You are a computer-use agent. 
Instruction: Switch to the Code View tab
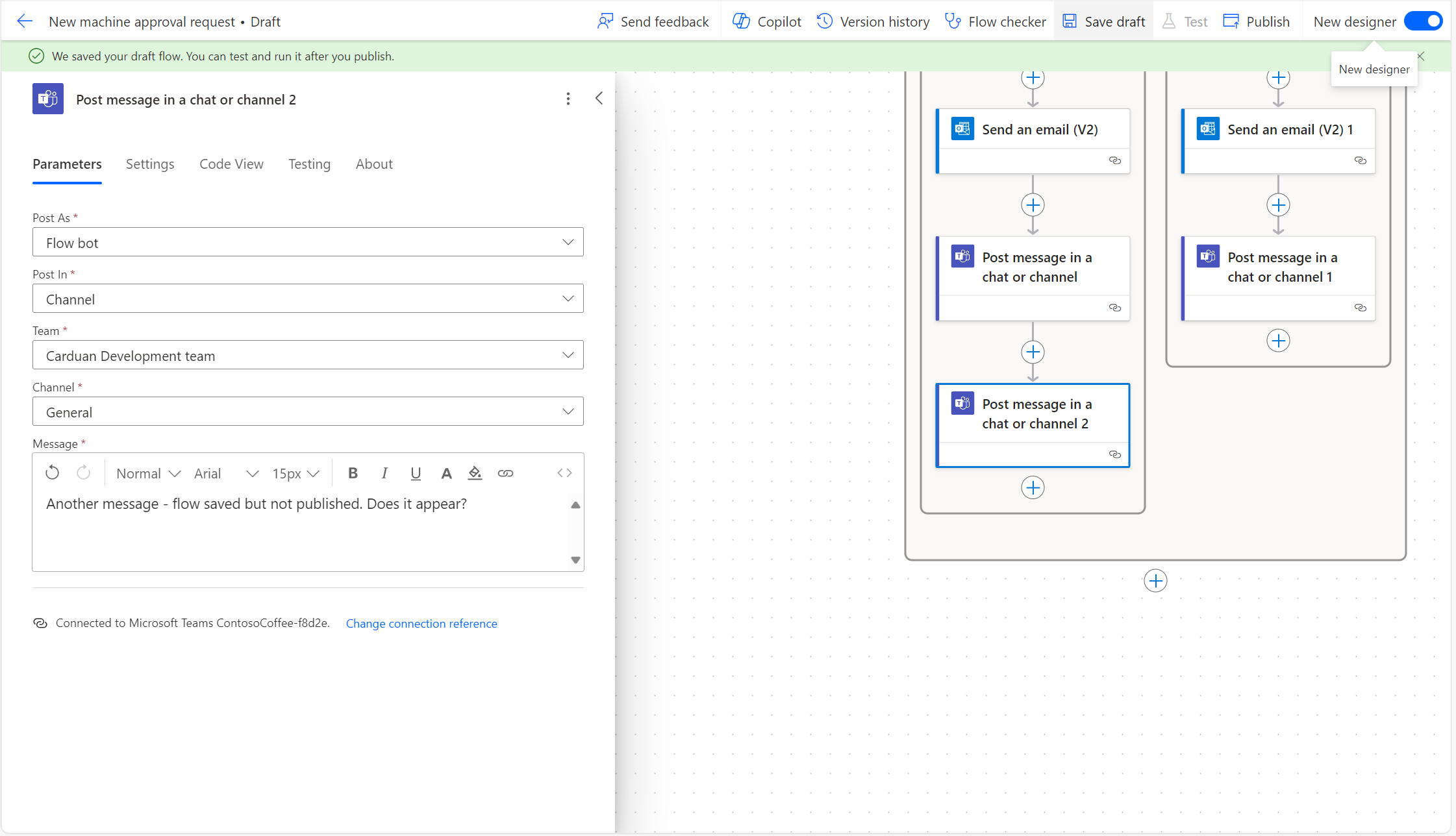231,164
